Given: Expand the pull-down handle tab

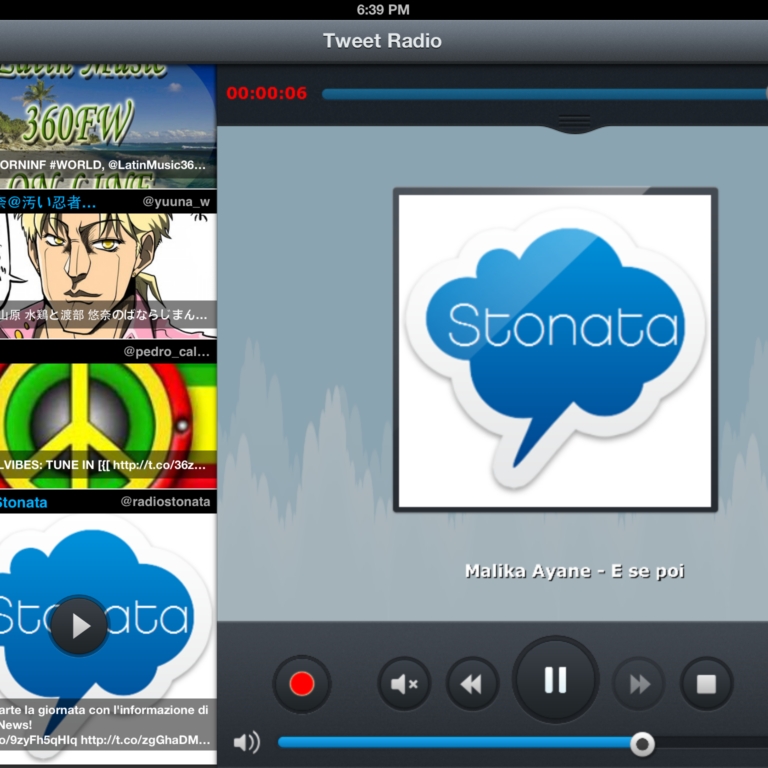Looking at the screenshot, I should 574,121.
